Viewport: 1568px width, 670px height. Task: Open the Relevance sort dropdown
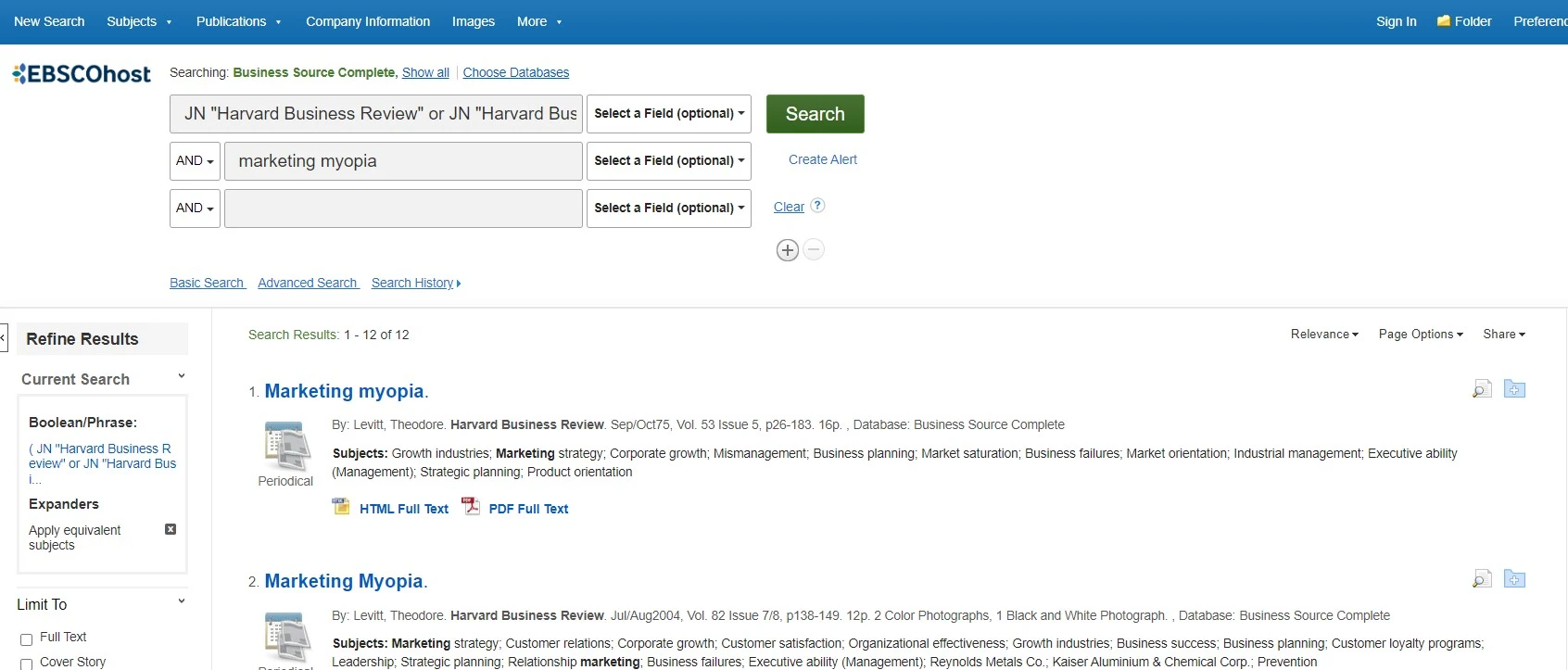tap(1324, 334)
